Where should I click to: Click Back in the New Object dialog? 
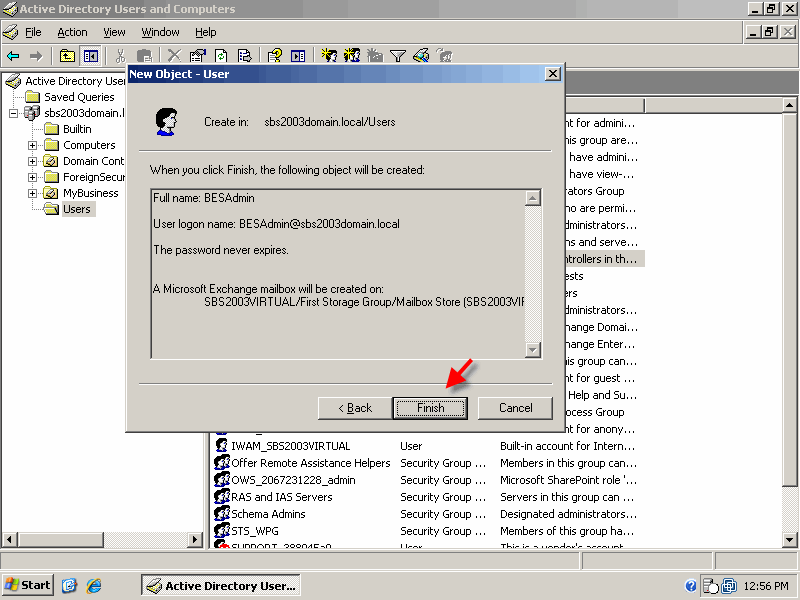pyautogui.click(x=355, y=408)
